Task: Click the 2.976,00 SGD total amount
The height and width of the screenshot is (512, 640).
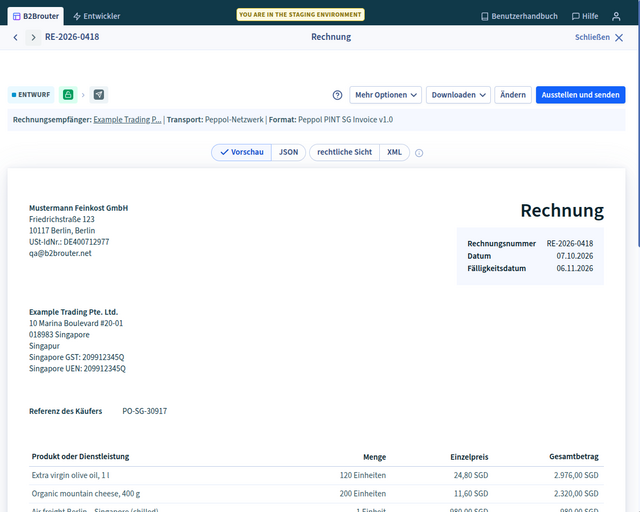Action: [x=576, y=475]
